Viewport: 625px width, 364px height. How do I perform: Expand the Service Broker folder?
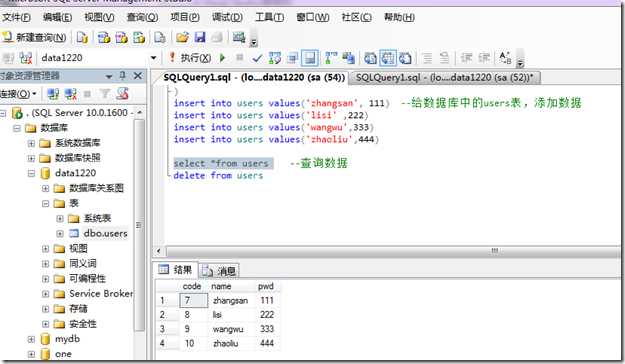[x=45, y=294]
